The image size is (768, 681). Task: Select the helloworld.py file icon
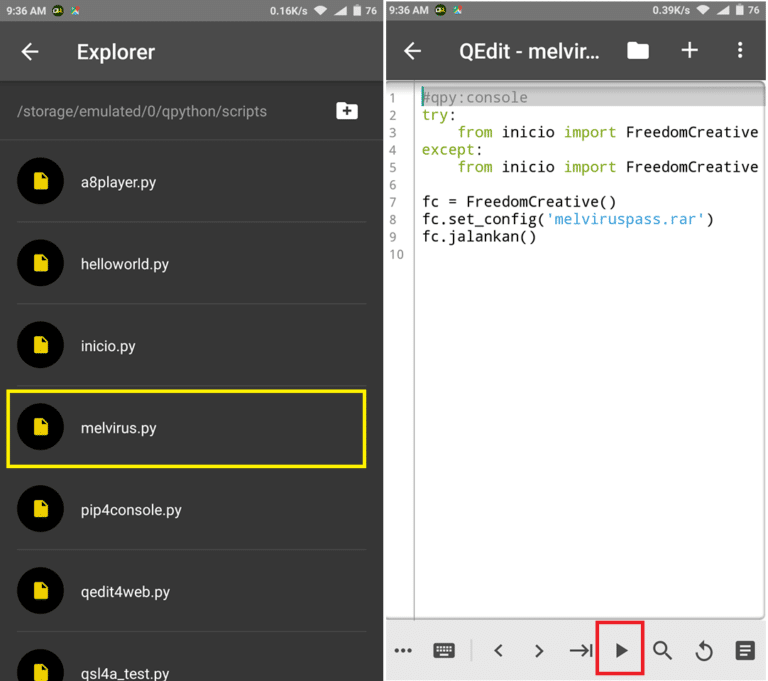coord(41,263)
